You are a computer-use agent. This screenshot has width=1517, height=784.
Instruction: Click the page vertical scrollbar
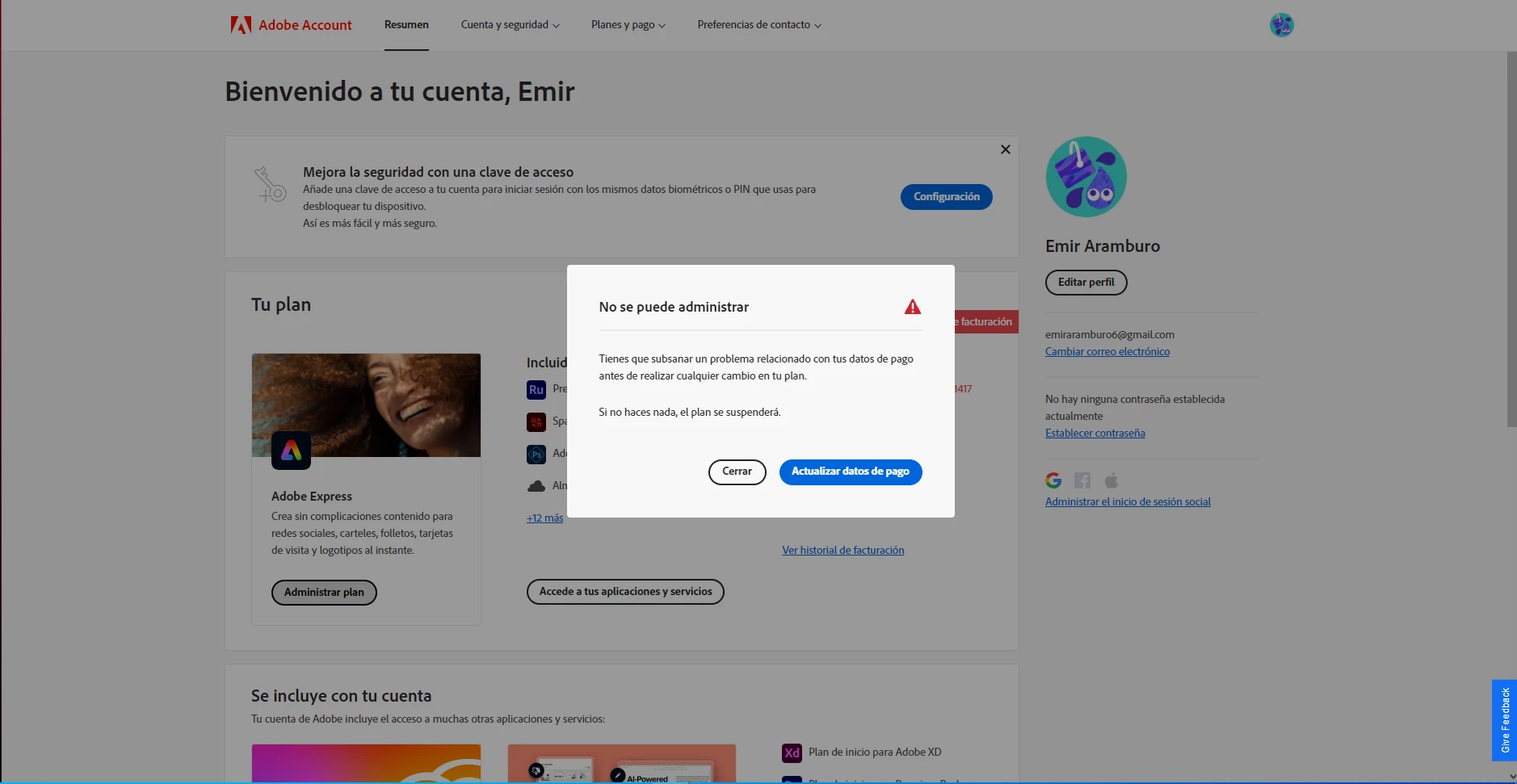click(1511, 240)
